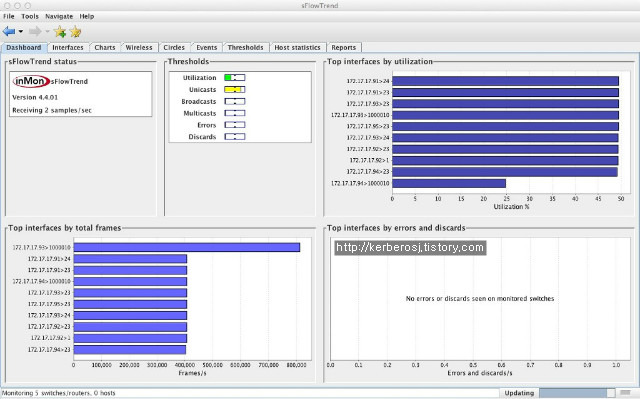Click the inMon logo
This screenshot has width=640, height=399.
coord(31,81)
